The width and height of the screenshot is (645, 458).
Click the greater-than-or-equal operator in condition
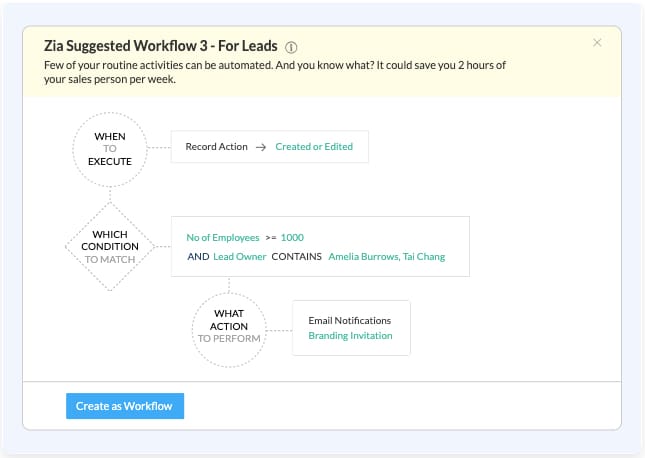pyautogui.click(x=270, y=238)
